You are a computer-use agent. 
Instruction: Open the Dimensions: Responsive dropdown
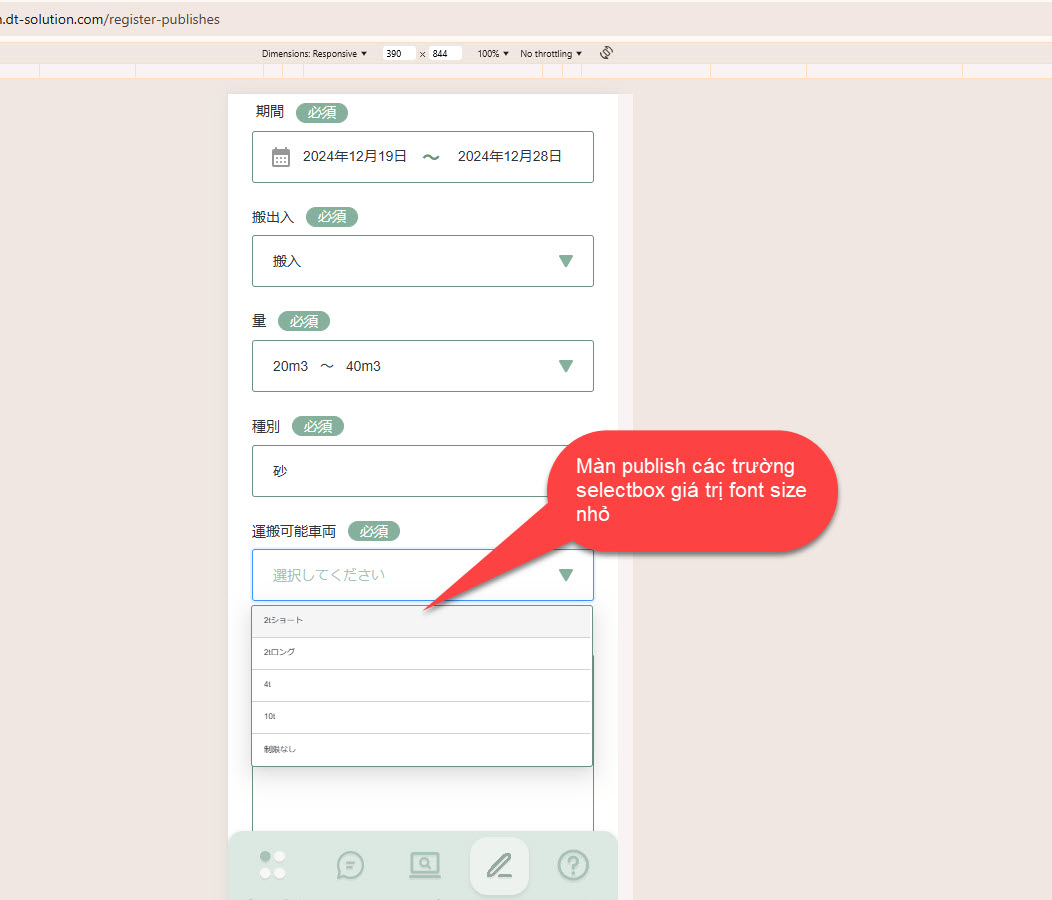[314, 54]
